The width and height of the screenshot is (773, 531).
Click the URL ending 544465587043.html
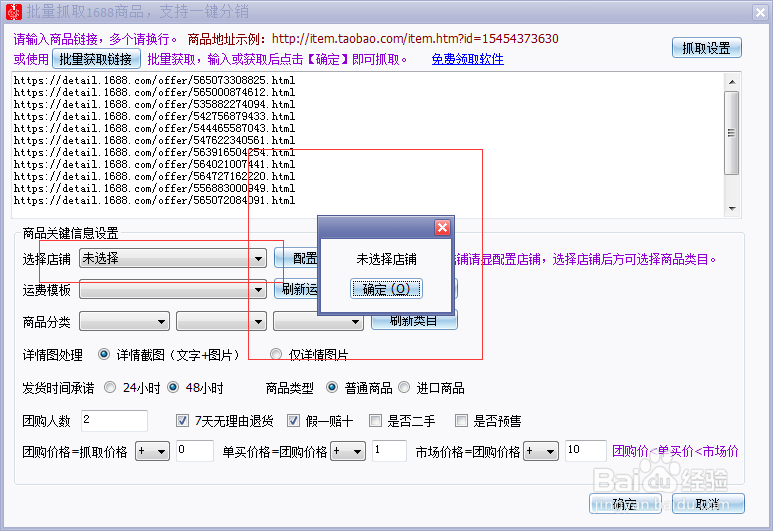(x=154, y=128)
